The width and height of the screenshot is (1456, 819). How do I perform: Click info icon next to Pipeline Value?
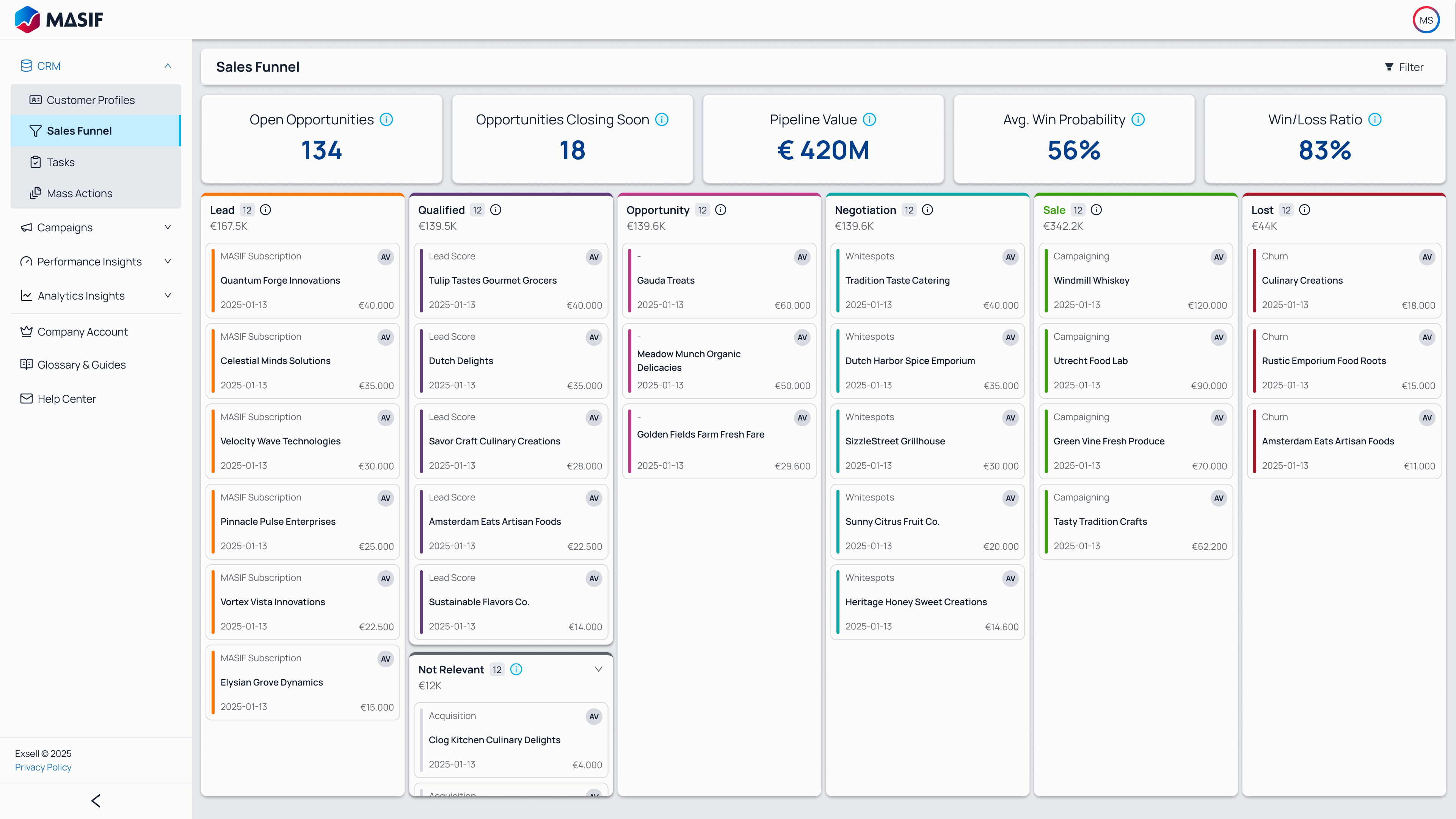pos(869,120)
